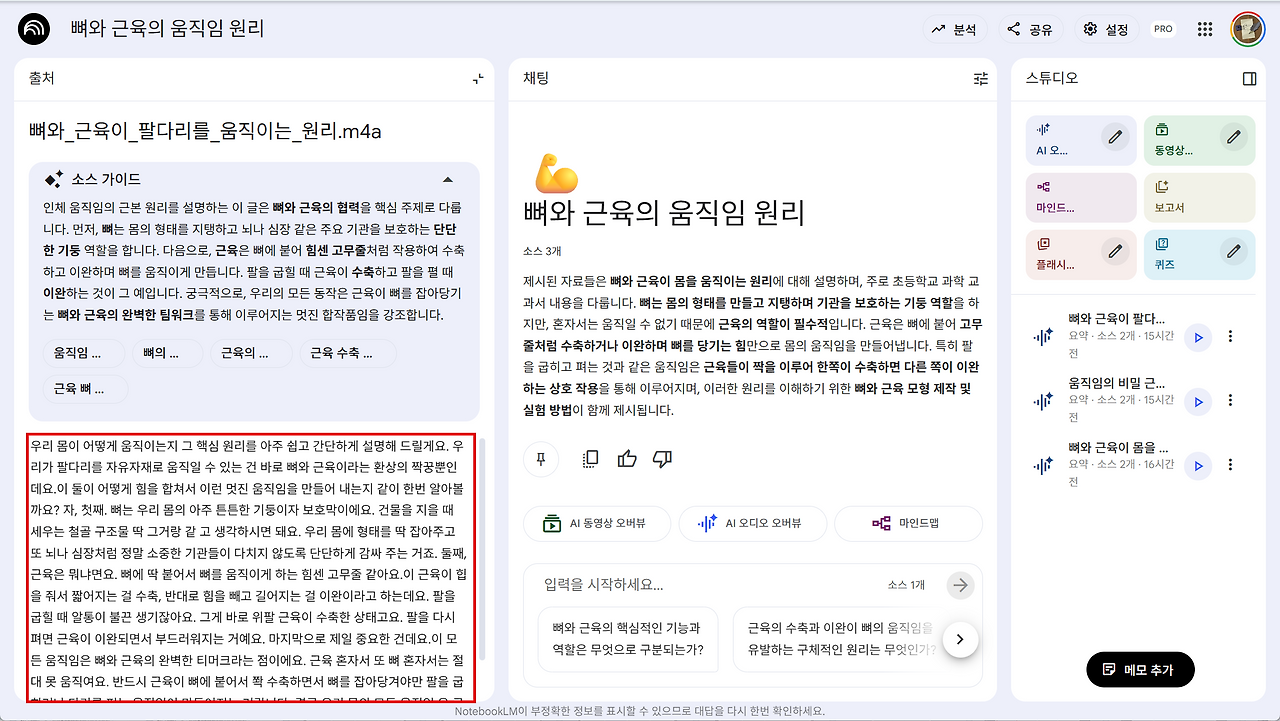Open the Google apps grid
This screenshot has height=721, width=1280.
1205,29
